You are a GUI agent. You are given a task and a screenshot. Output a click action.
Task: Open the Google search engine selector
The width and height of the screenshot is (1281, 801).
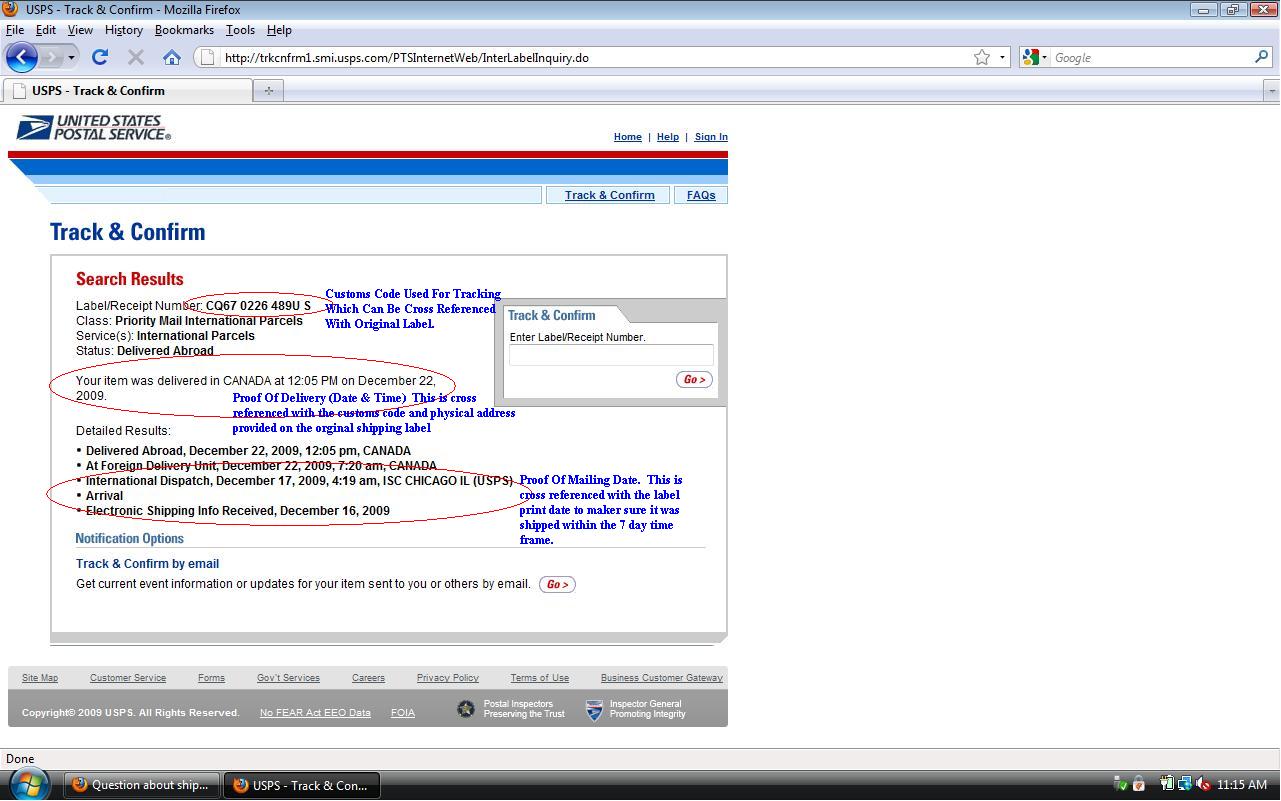pyautogui.click(x=1035, y=57)
